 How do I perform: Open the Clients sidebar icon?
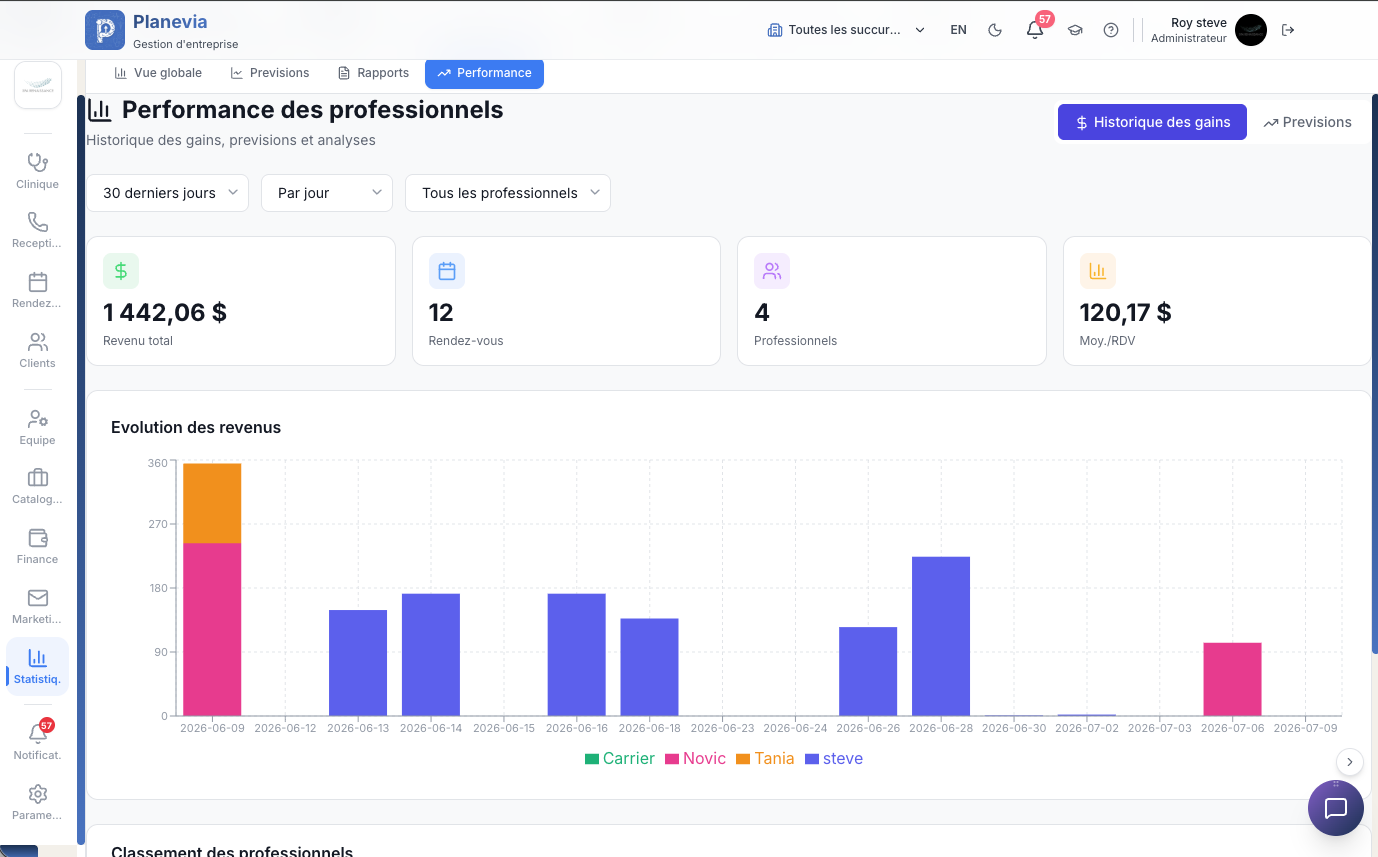click(x=38, y=342)
